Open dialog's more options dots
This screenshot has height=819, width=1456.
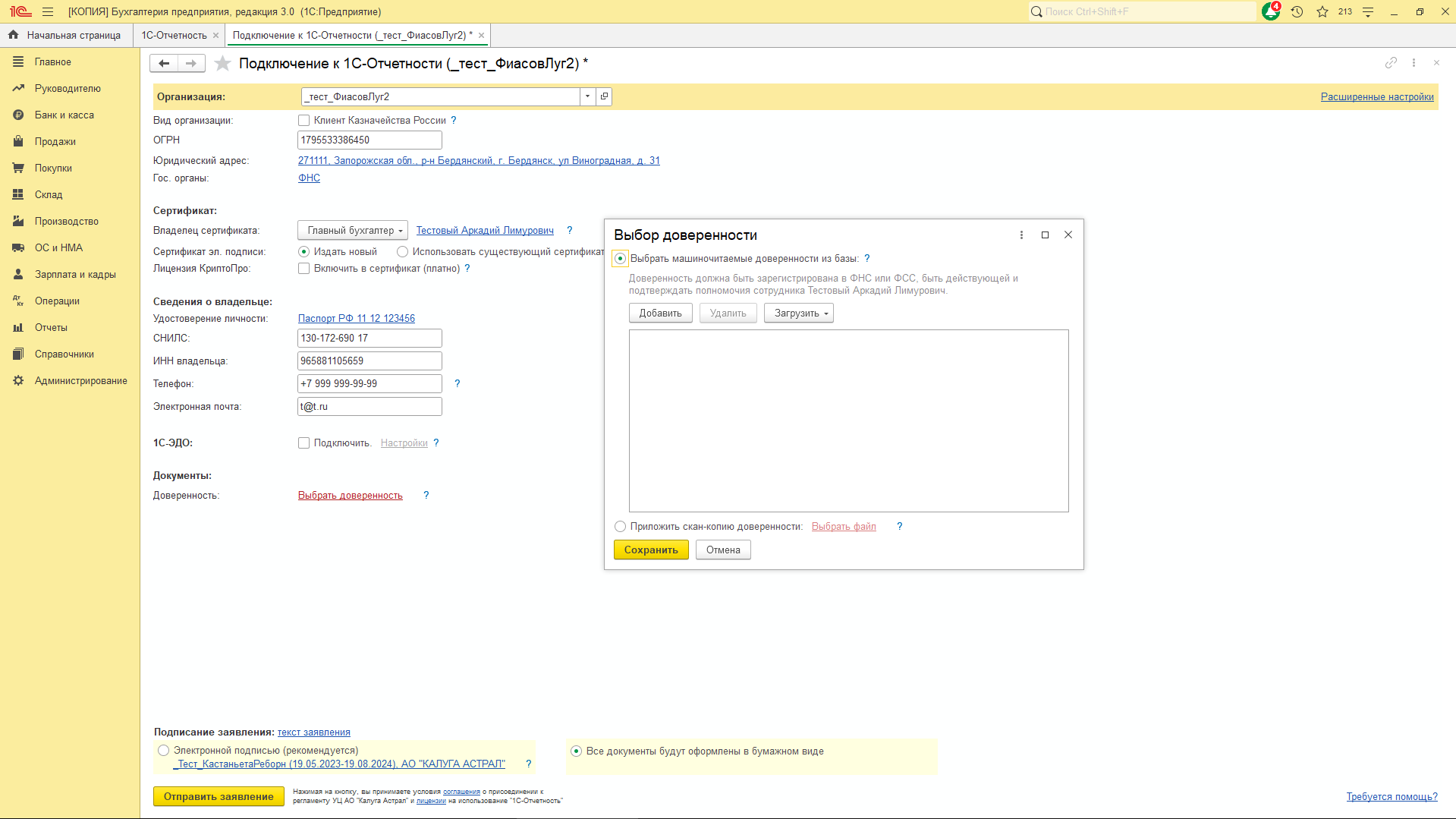point(1021,235)
